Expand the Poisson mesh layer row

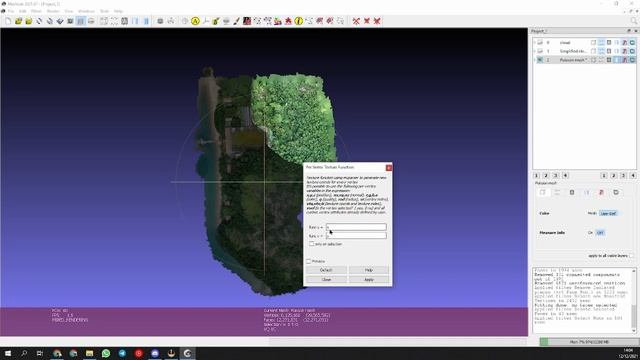click(x=535, y=60)
